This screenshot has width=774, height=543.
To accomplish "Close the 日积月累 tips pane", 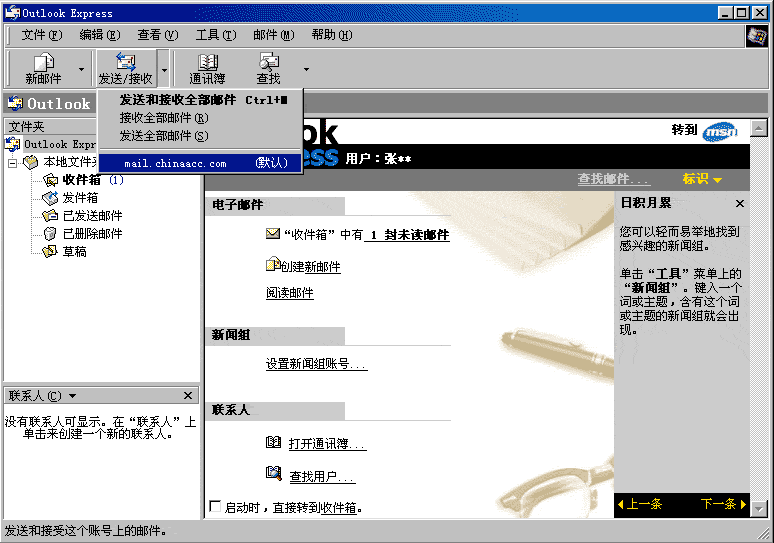I will click(739, 203).
